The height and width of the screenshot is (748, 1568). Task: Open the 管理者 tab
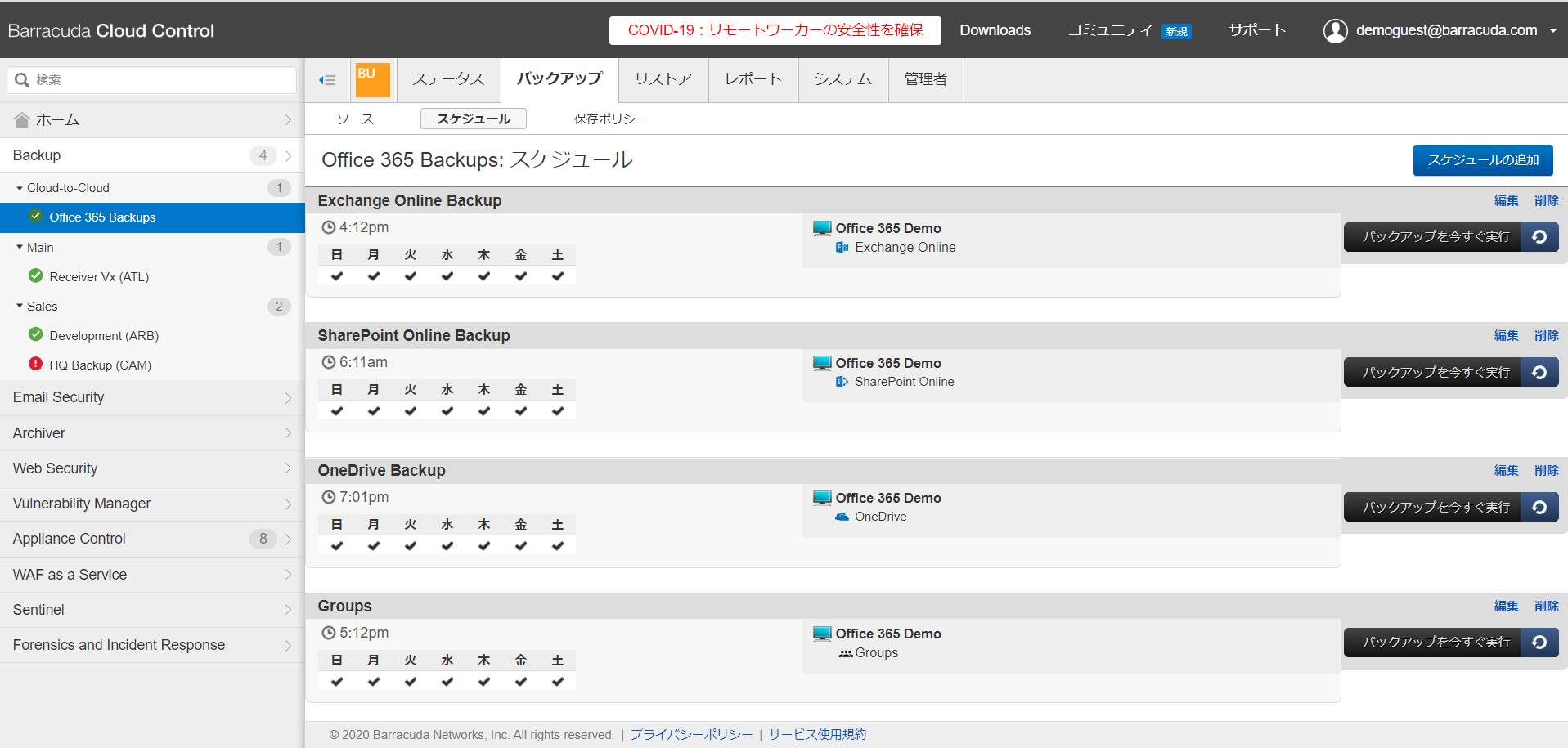click(x=926, y=79)
